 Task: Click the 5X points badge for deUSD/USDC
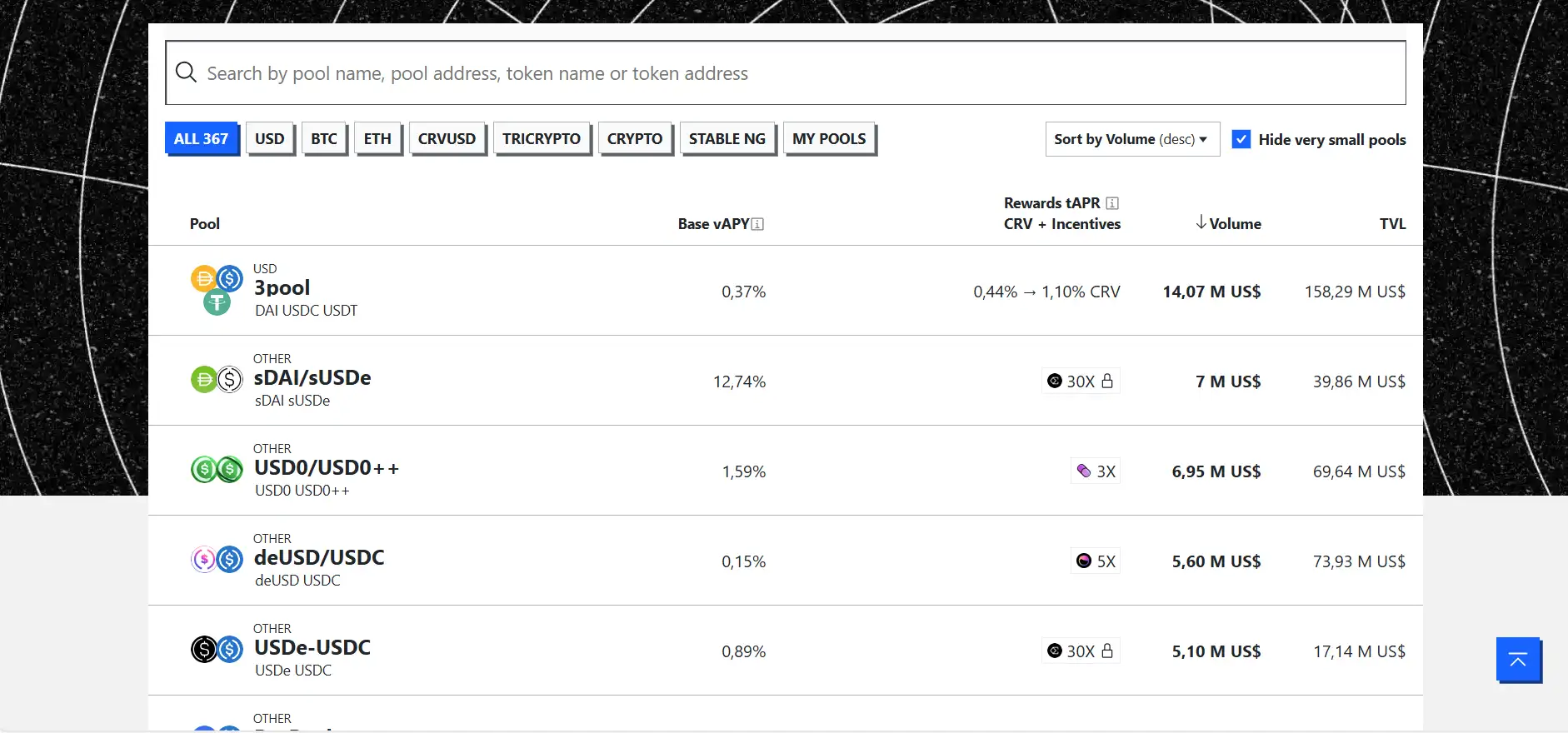coord(1096,561)
